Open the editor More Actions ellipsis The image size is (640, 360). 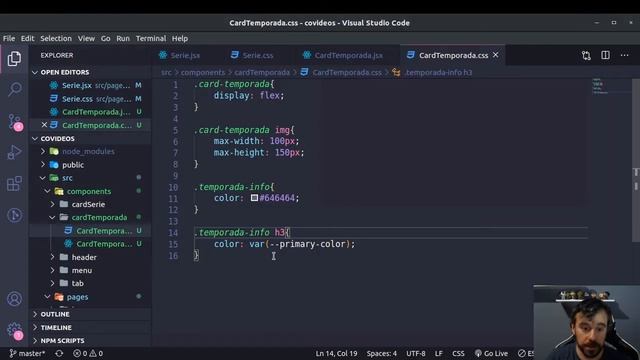[x=624, y=55]
